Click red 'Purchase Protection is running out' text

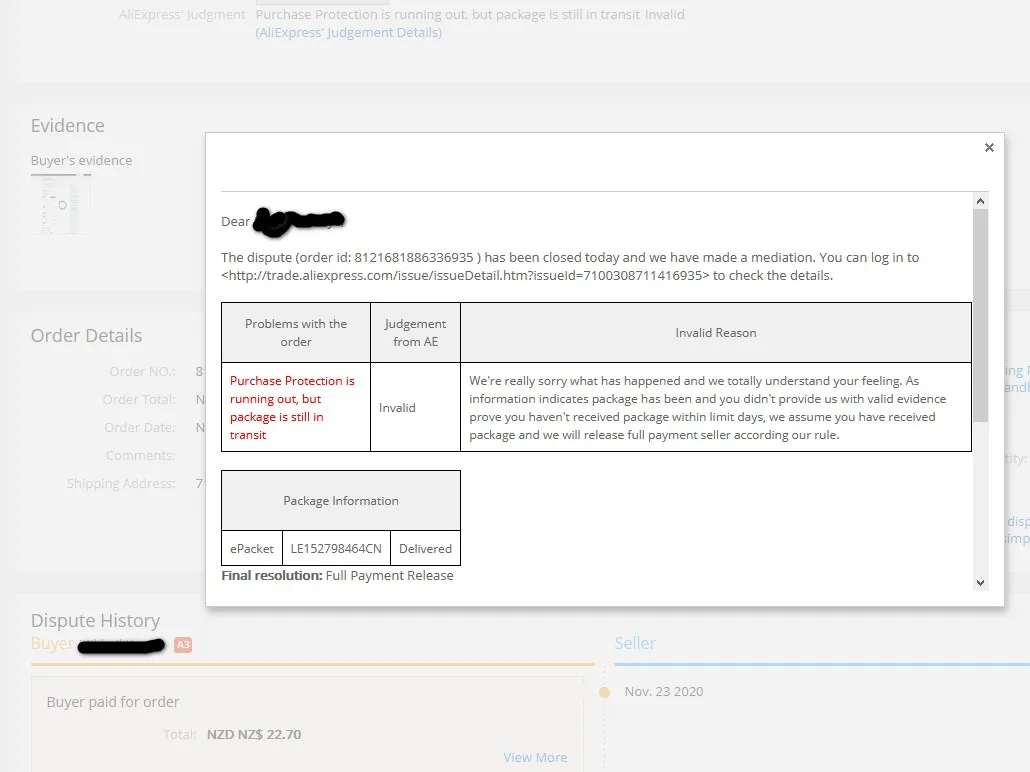click(292, 407)
